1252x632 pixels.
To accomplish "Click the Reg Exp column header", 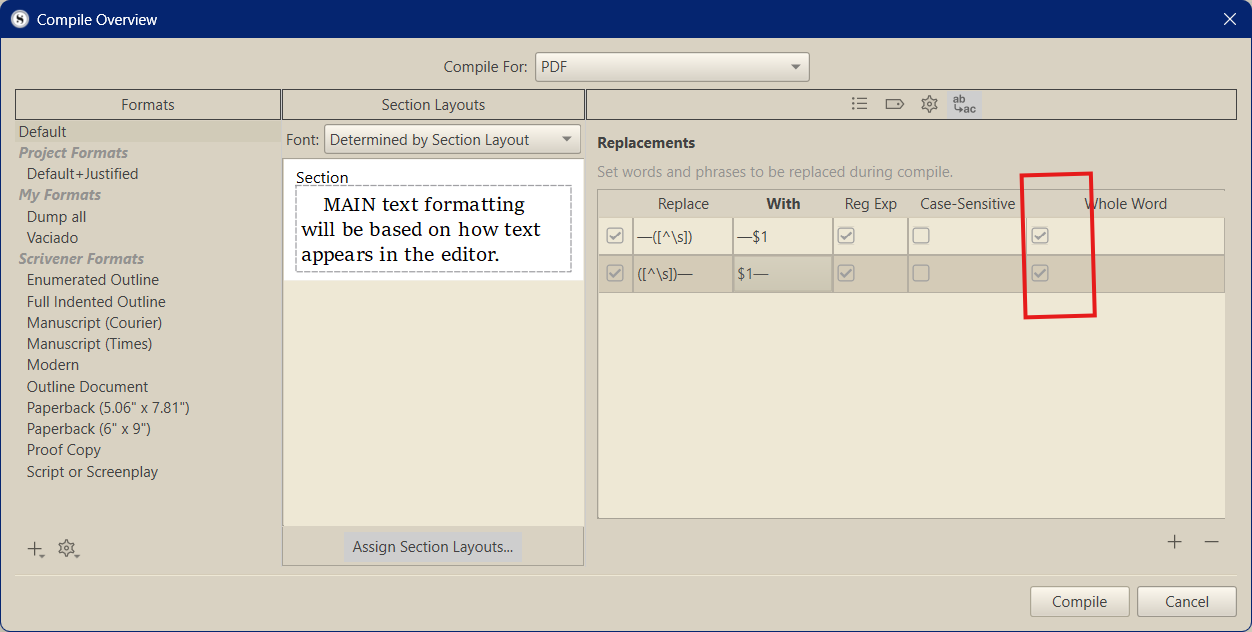I will [870, 203].
